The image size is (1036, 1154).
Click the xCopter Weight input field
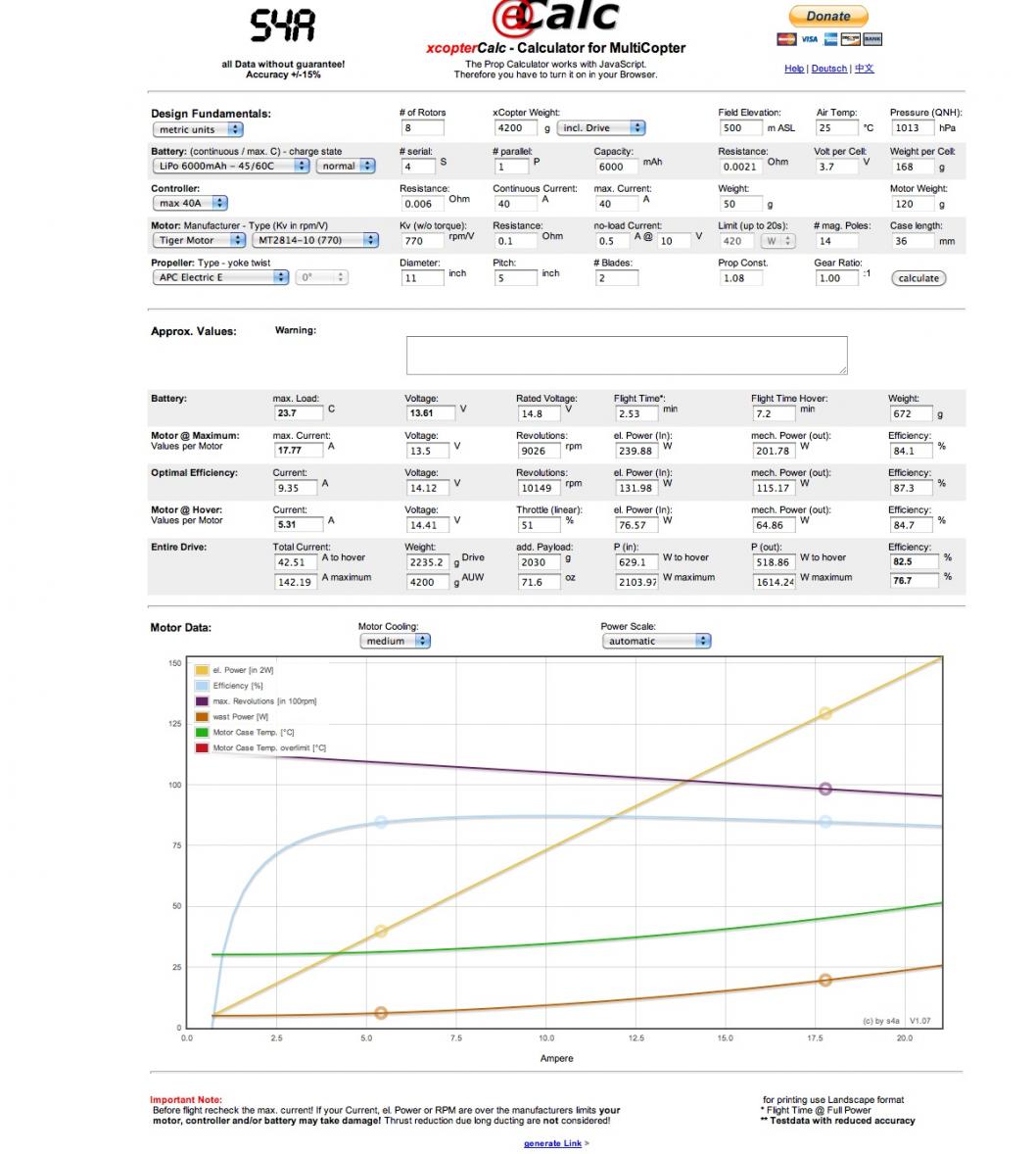click(x=515, y=128)
